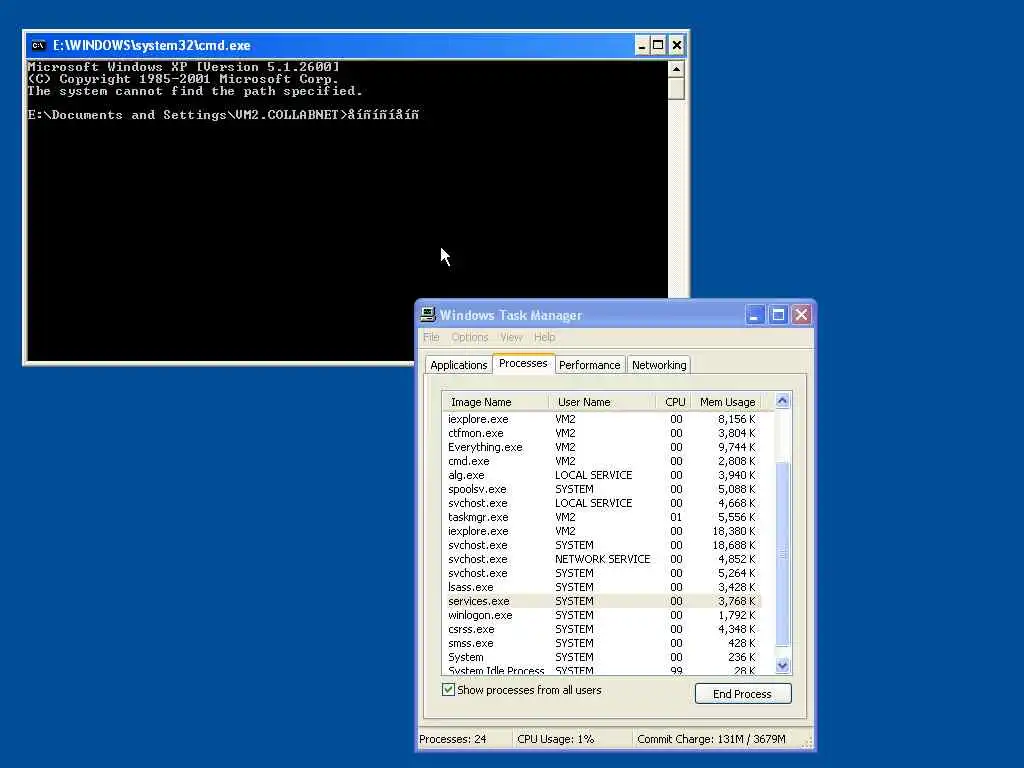Image resolution: width=1024 pixels, height=768 pixels.
Task: Sort by Mem Usage column header
Action: point(728,402)
